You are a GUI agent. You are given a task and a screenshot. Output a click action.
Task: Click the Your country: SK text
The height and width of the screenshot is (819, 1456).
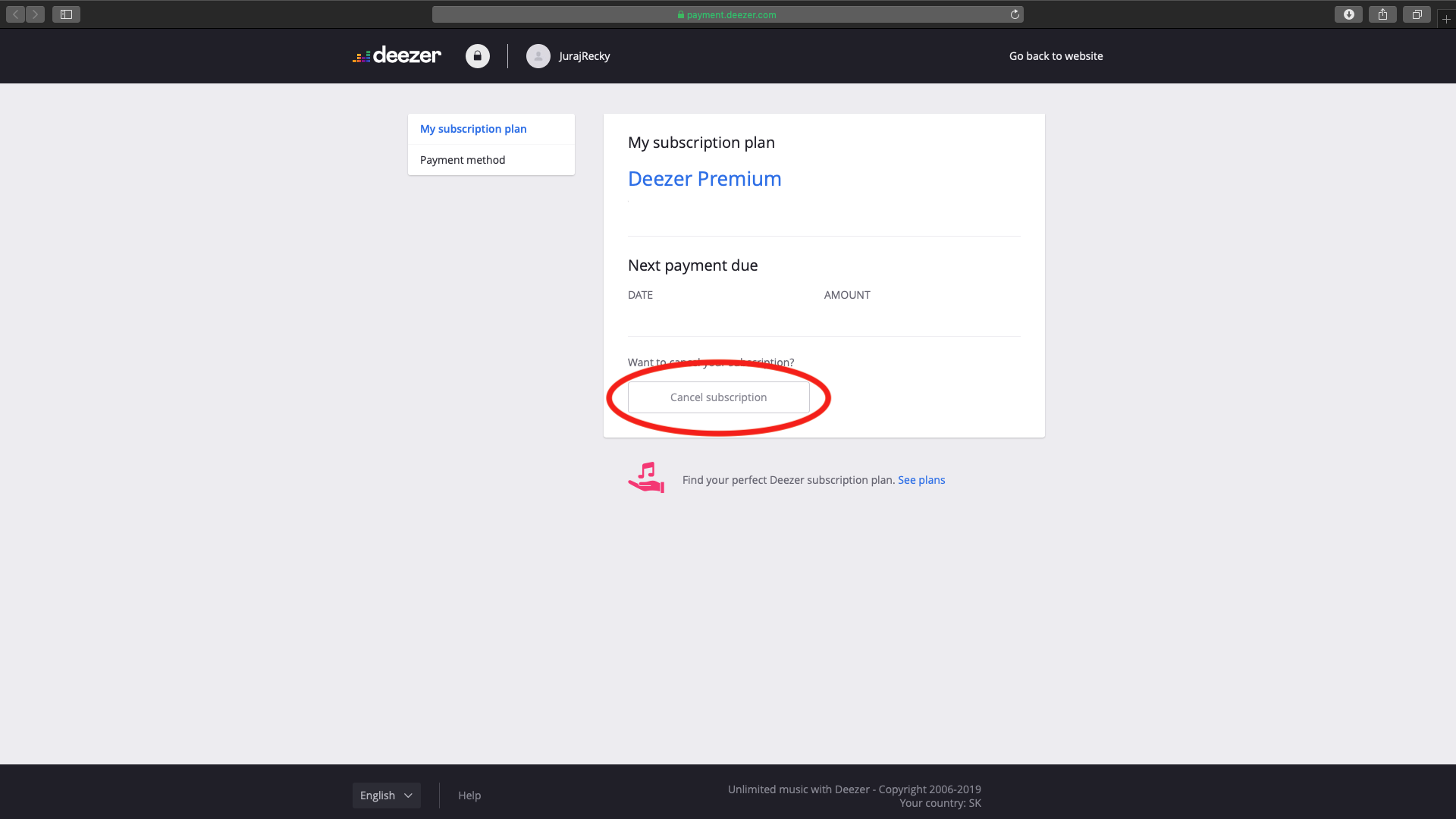point(940,803)
